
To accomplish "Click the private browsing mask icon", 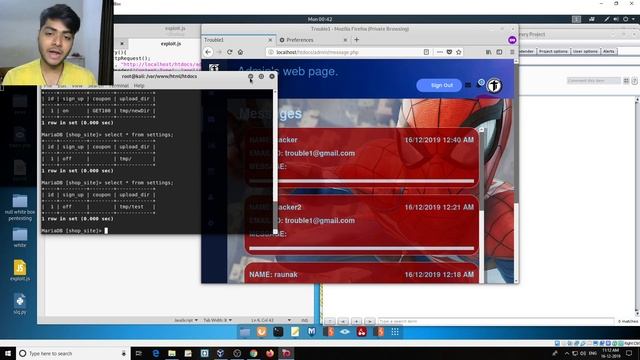I will pyautogui.click(x=512, y=40).
